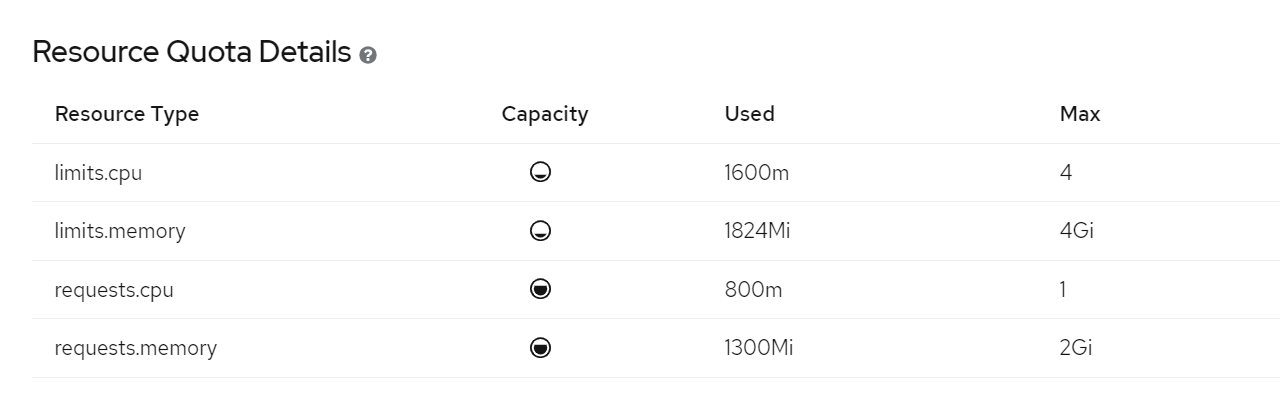Click the limits.cpu resource type cell
The width and height of the screenshot is (1280, 406).
(99, 173)
